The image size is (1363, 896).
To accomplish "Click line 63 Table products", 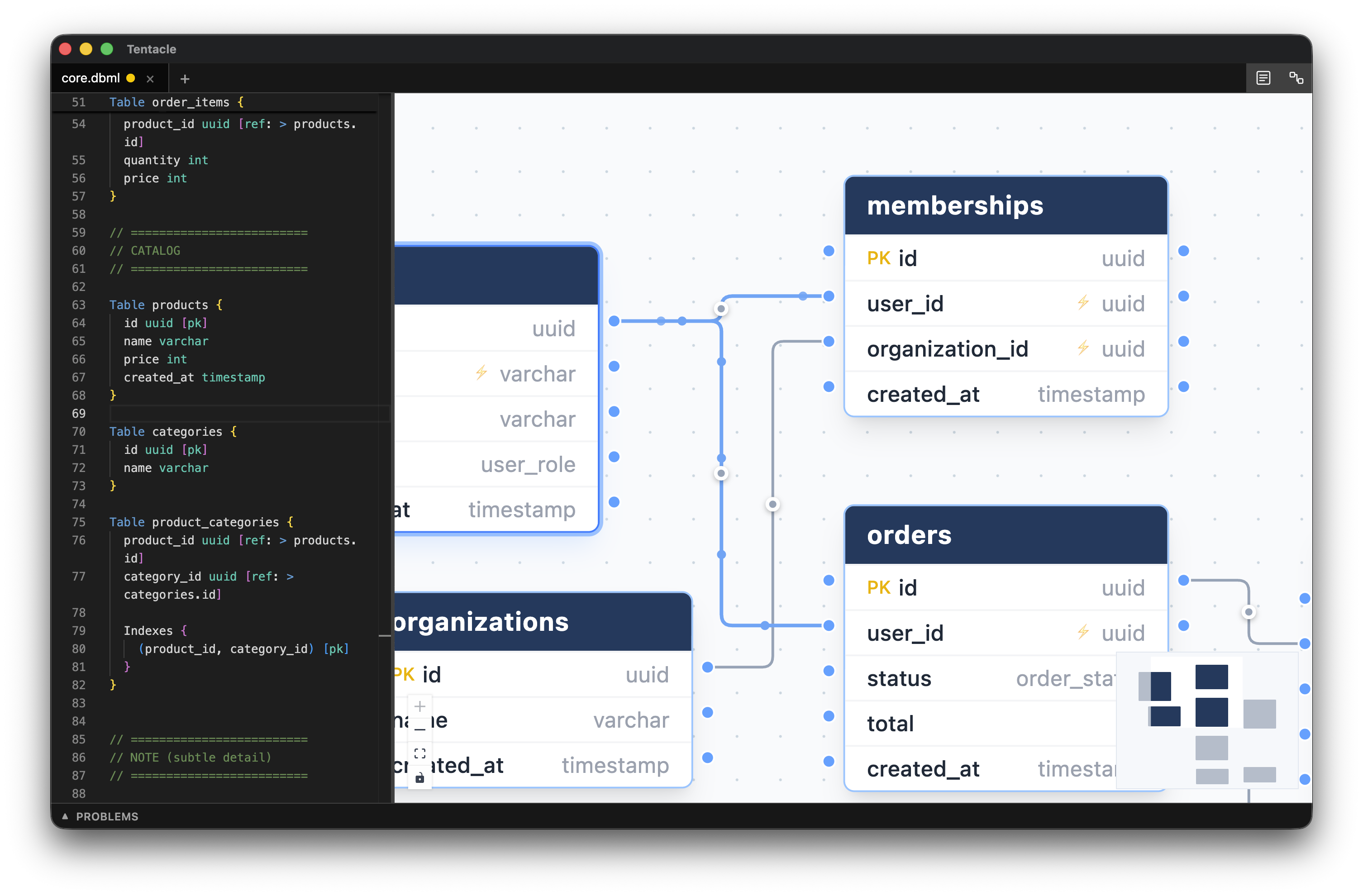I will (166, 305).
